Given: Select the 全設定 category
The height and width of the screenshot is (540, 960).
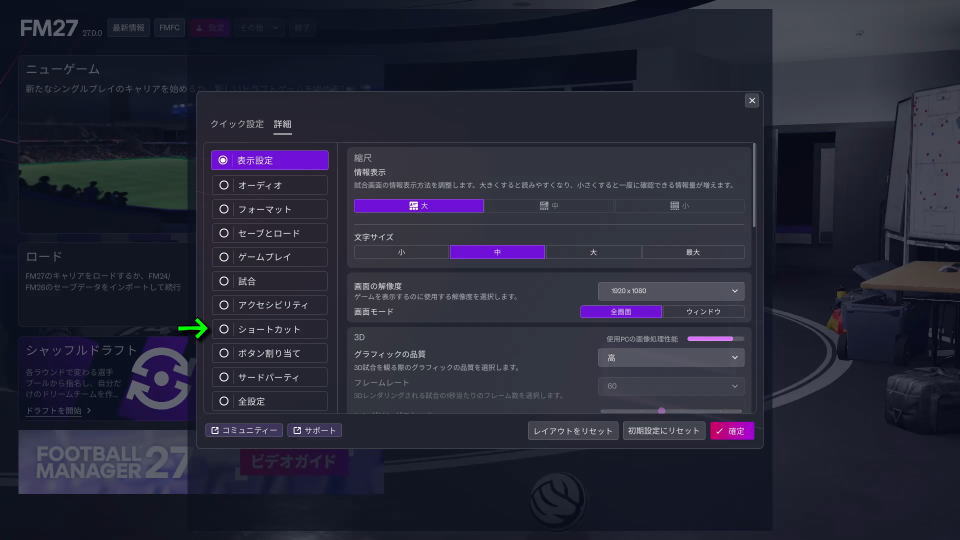Looking at the screenshot, I should click(x=269, y=401).
